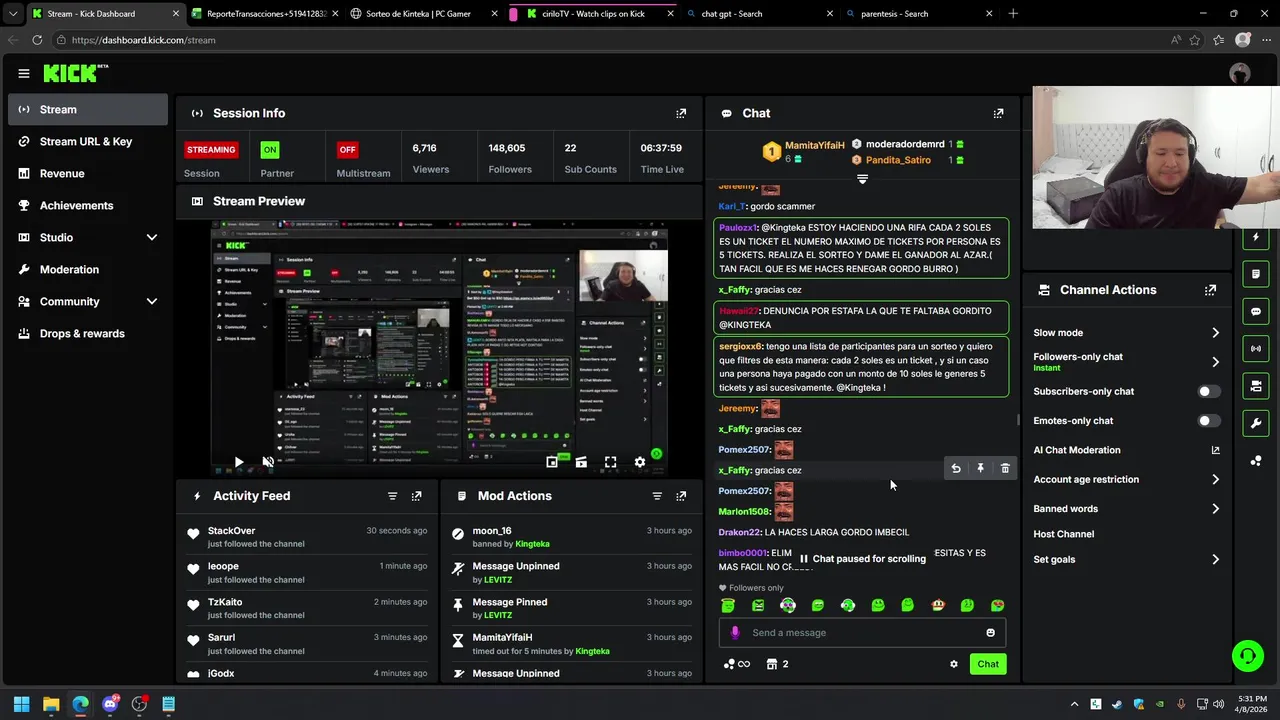Viewport: 1280px width, 720px height.
Task: Pop out the Channel Actions panel
Action: (1210, 290)
